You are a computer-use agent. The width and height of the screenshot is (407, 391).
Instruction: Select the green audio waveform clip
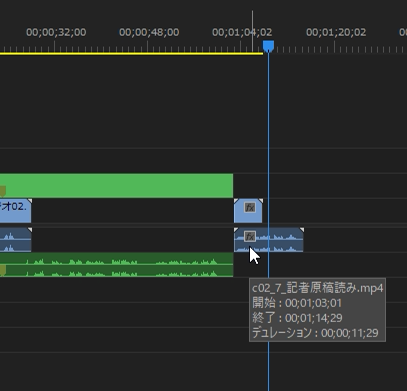click(x=116, y=265)
